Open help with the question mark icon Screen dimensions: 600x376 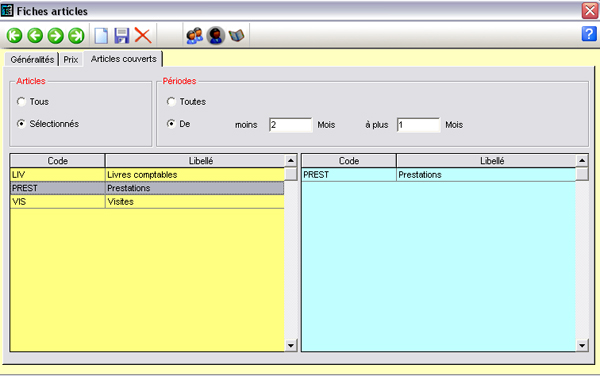tap(589, 34)
